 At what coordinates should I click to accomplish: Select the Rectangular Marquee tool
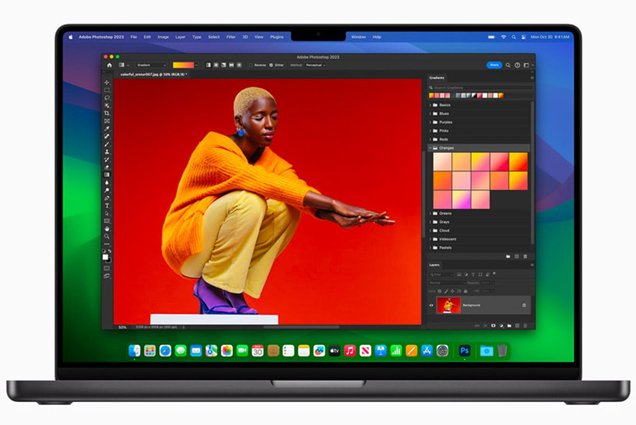(x=107, y=90)
